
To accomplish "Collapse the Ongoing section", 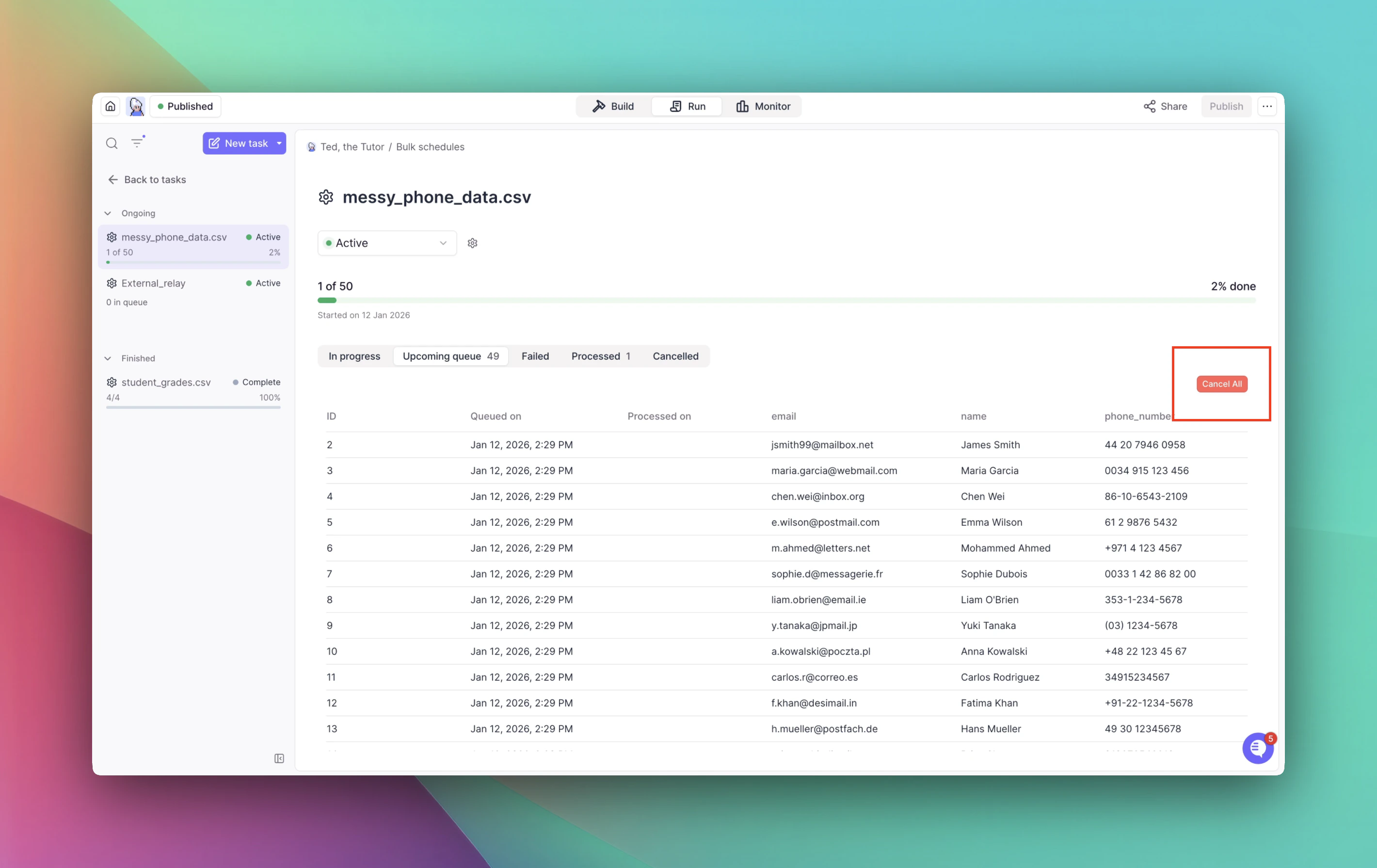I will (108, 213).
